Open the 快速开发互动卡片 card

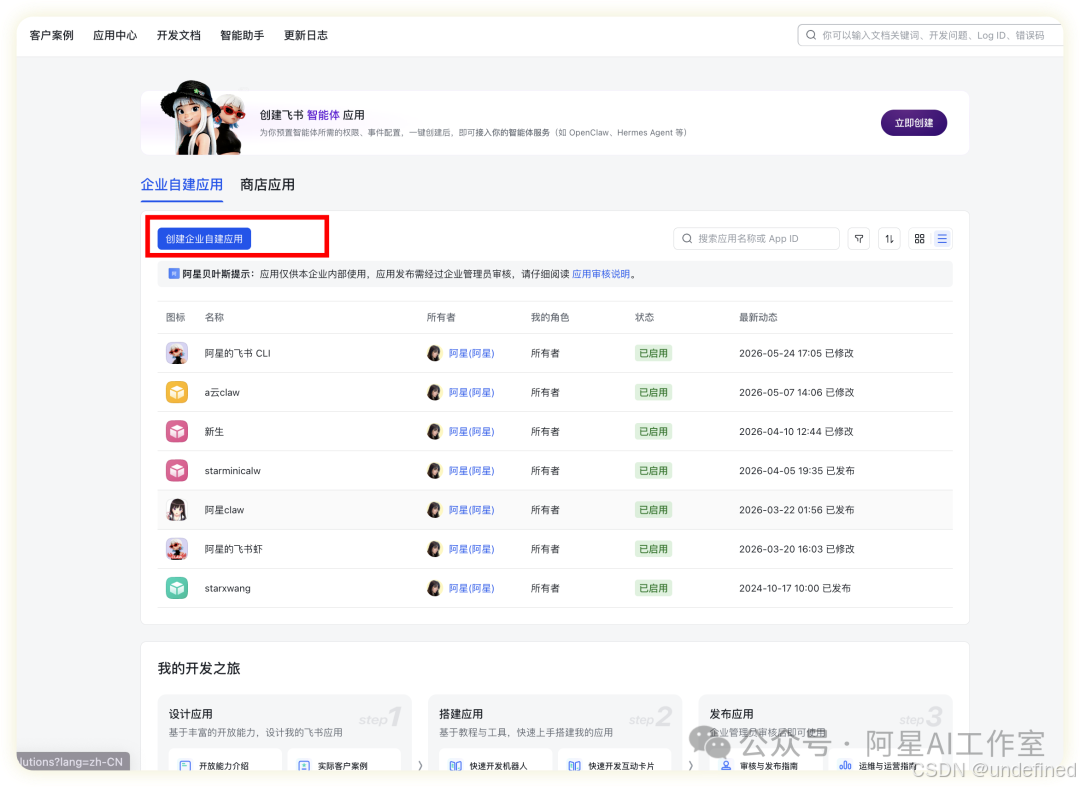pyautogui.click(x=614, y=760)
